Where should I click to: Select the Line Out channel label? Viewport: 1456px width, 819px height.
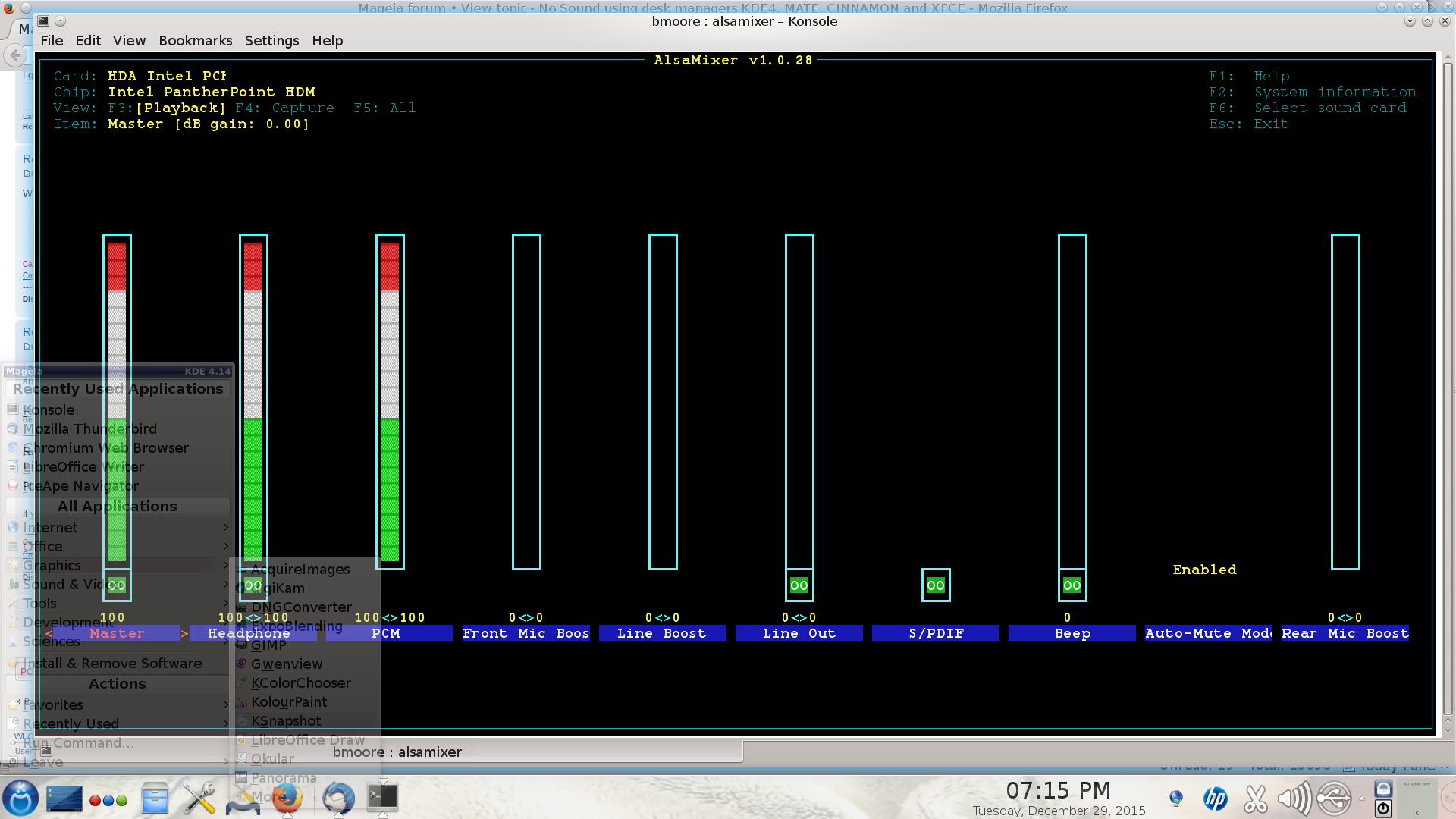pyautogui.click(x=799, y=633)
